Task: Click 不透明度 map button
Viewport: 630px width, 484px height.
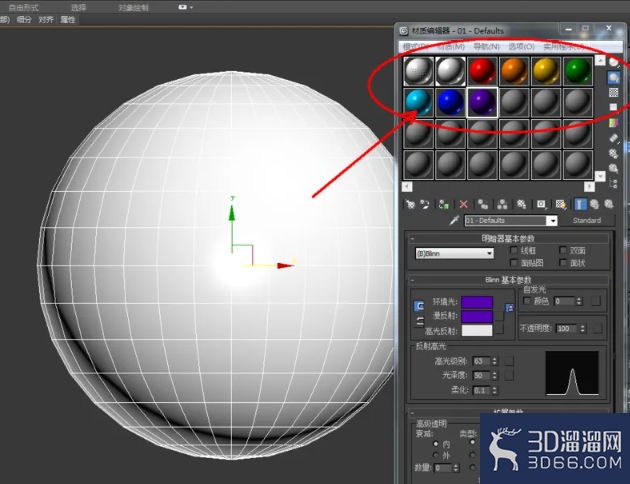Action: pyautogui.click(x=597, y=329)
